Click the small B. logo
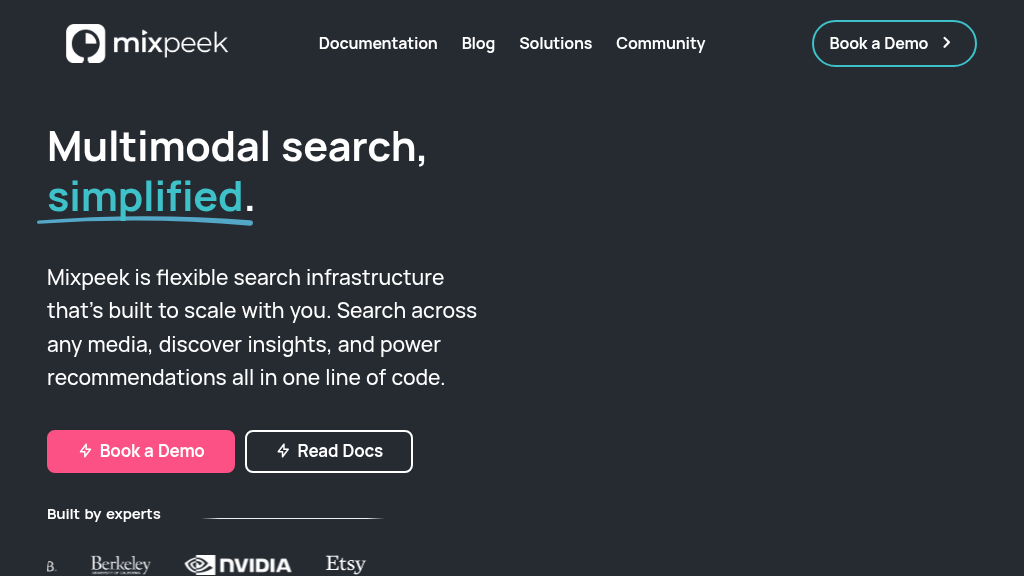Screen dimensions: 1024x576 tap(52, 566)
